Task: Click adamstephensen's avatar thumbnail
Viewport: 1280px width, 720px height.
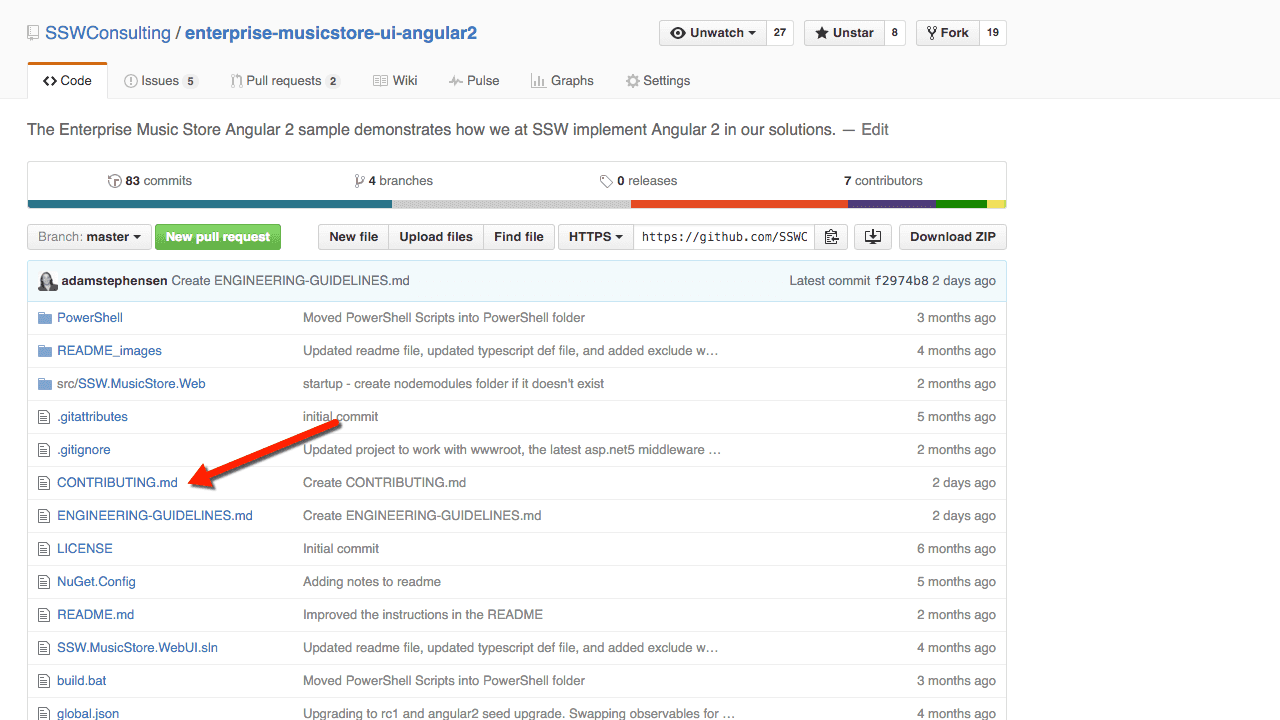Action: [x=47, y=281]
